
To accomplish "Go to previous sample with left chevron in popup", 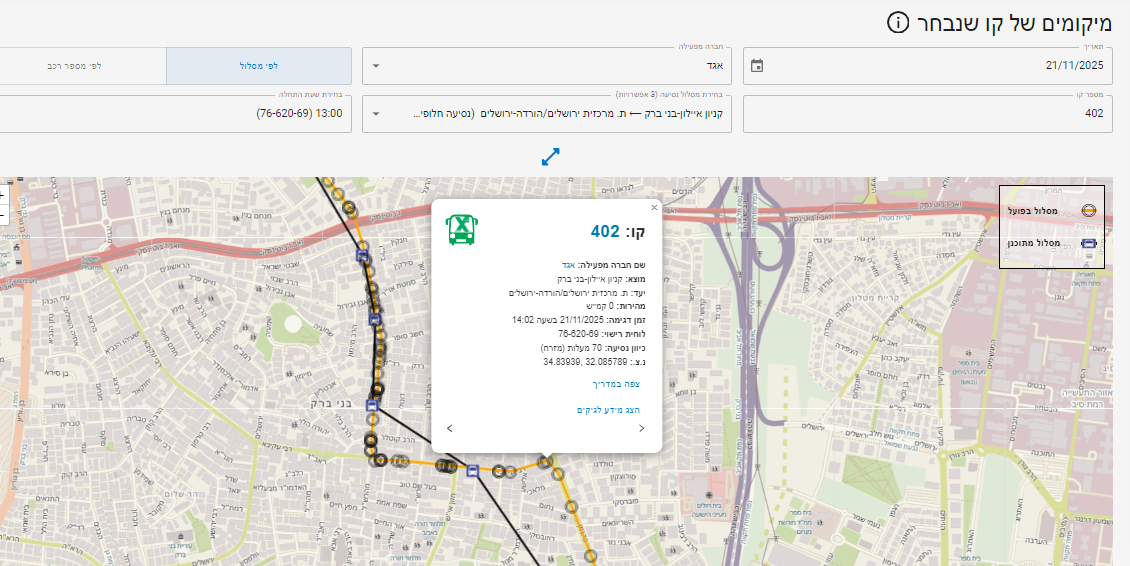I will (449, 428).
